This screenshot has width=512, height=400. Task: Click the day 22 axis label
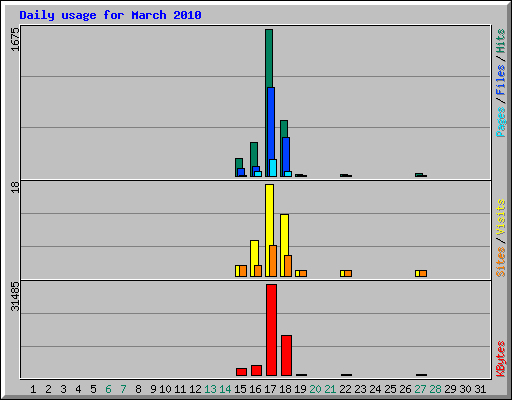tap(345, 389)
